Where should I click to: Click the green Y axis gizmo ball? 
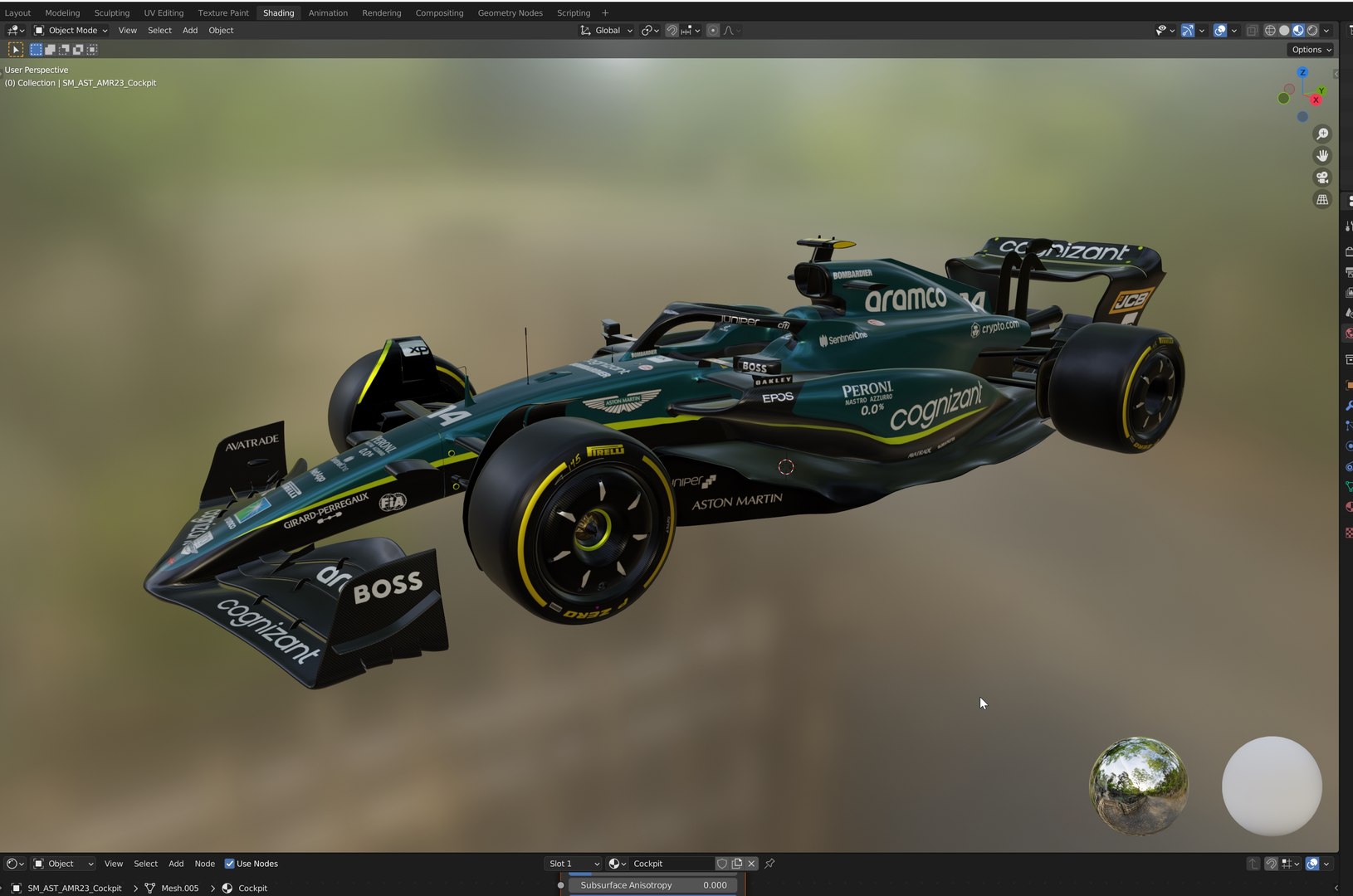[x=1321, y=90]
